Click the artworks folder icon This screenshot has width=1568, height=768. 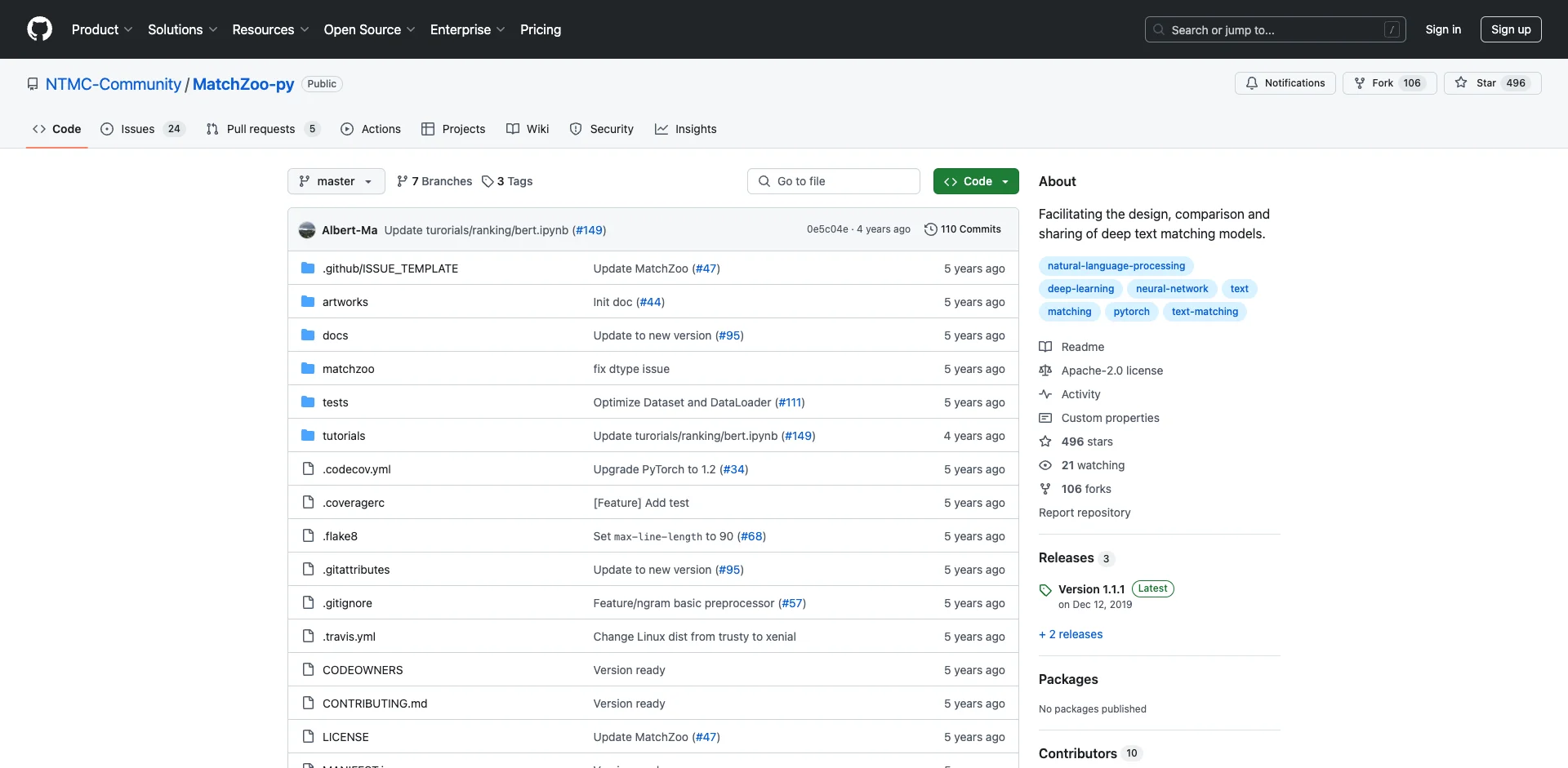(x=308, y=301)
